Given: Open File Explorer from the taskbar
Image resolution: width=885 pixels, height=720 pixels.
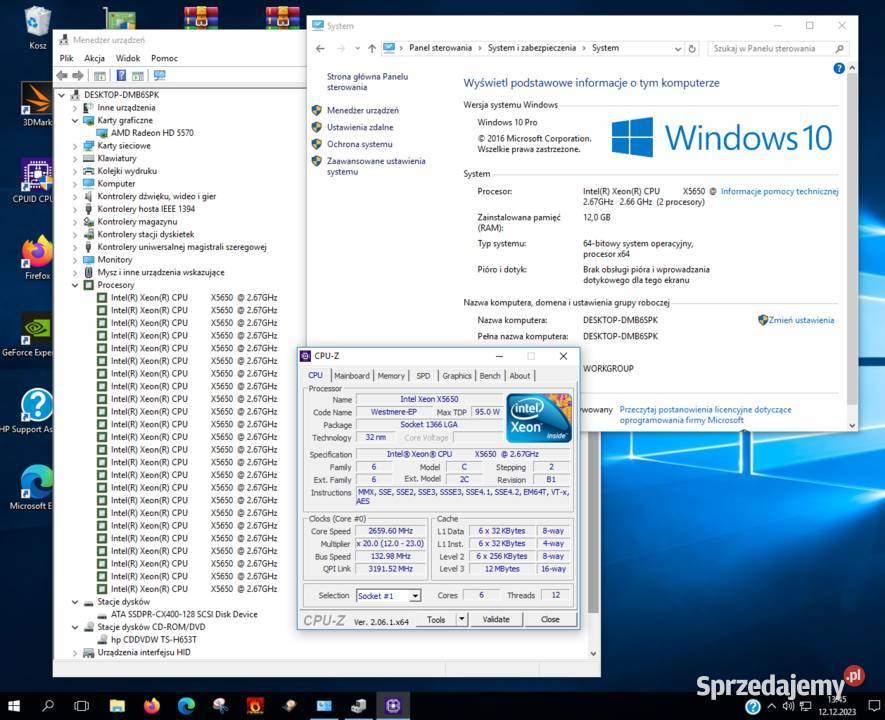Looking at the screenshot, I should click(117, 705).
